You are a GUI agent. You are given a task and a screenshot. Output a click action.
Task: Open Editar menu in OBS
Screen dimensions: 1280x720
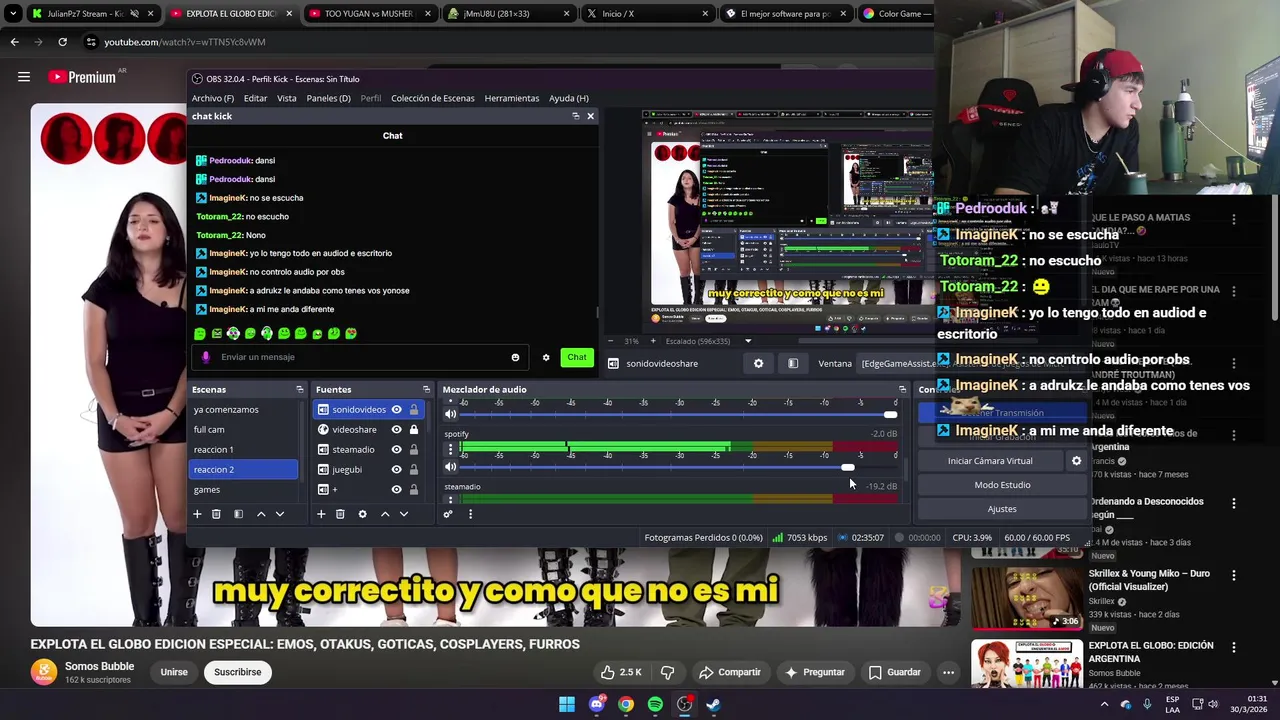(x=255, y=98)
